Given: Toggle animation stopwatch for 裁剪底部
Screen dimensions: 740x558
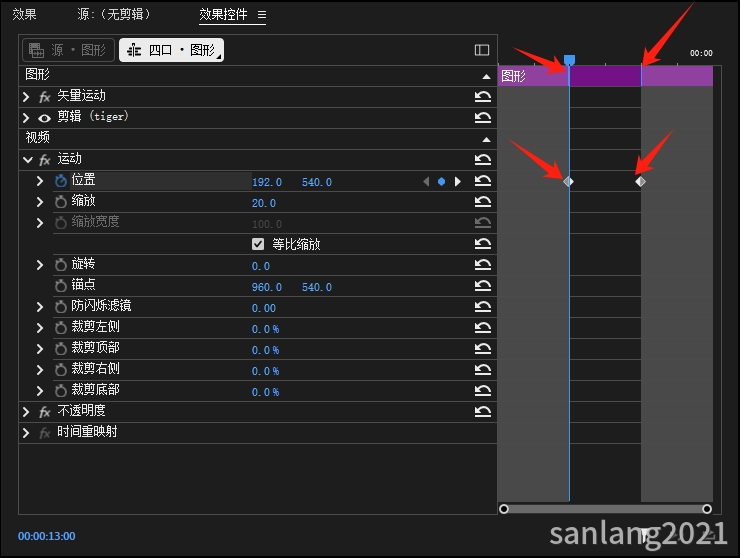Looking at the screenshot, I should click(x=60, y=390).
